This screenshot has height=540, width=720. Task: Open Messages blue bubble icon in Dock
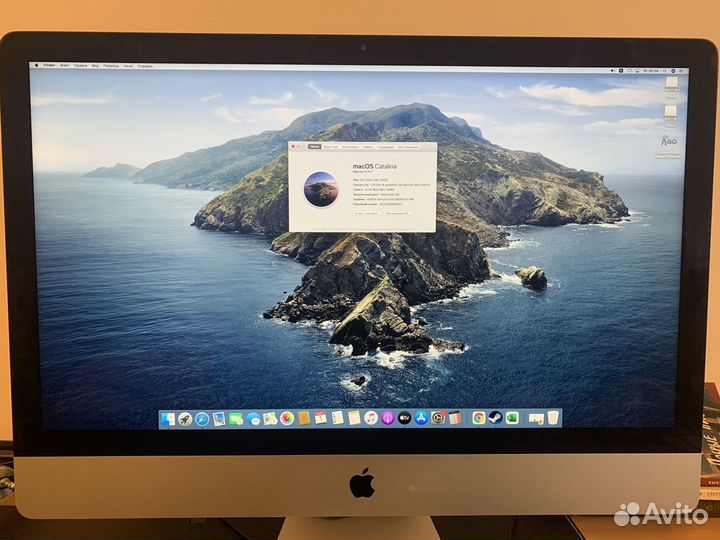coord(253,419)
